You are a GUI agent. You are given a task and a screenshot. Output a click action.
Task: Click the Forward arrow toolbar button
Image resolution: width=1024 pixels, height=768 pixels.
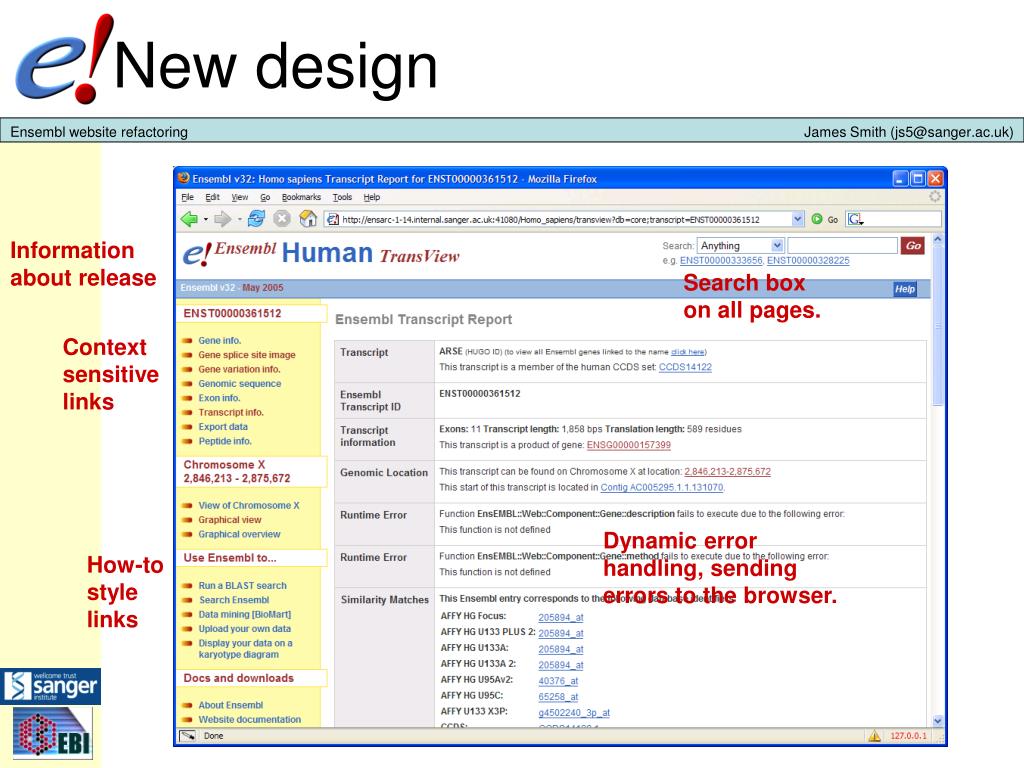tap(223, 219)
